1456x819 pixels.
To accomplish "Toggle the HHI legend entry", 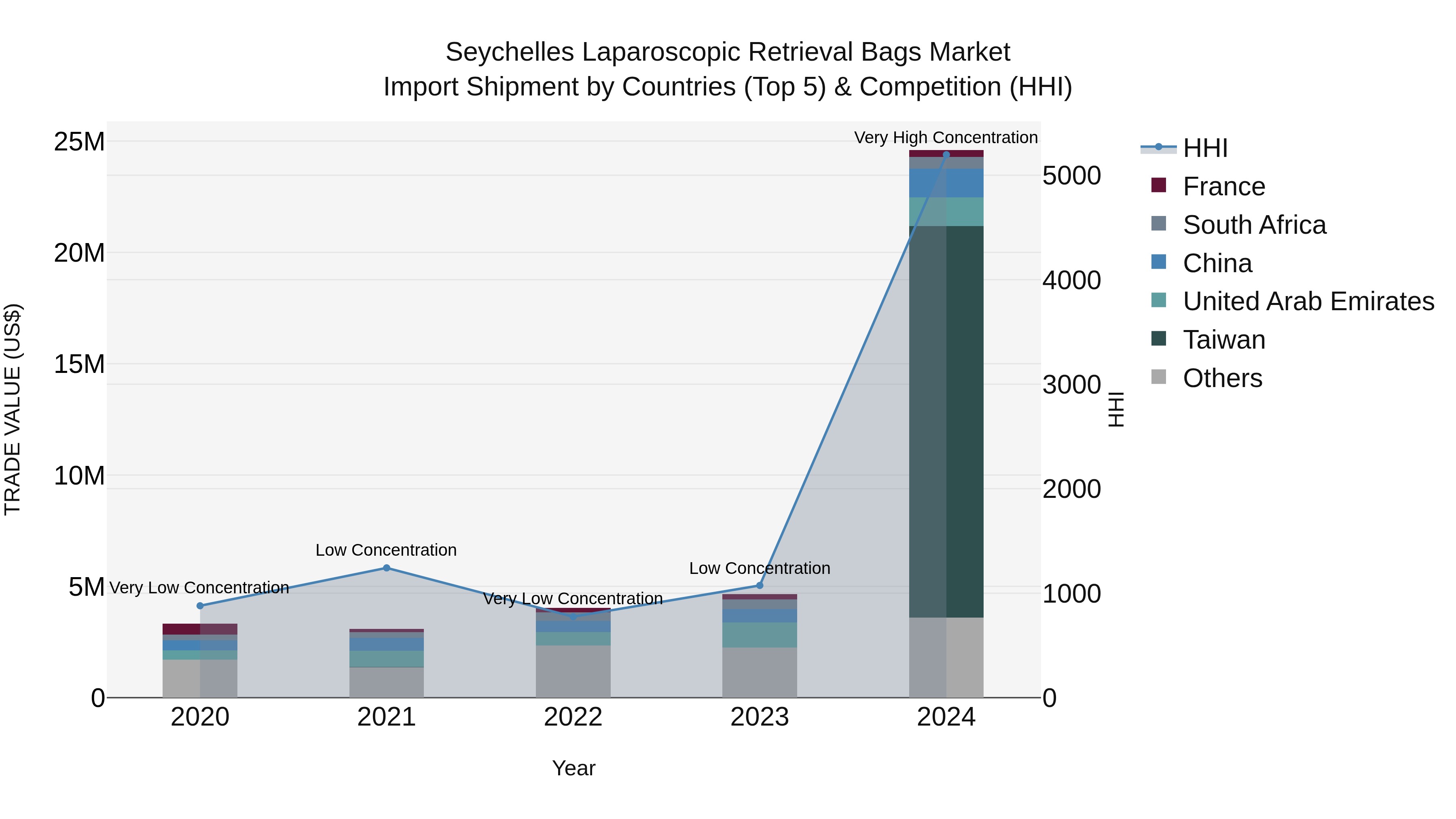I will 1184,148.
